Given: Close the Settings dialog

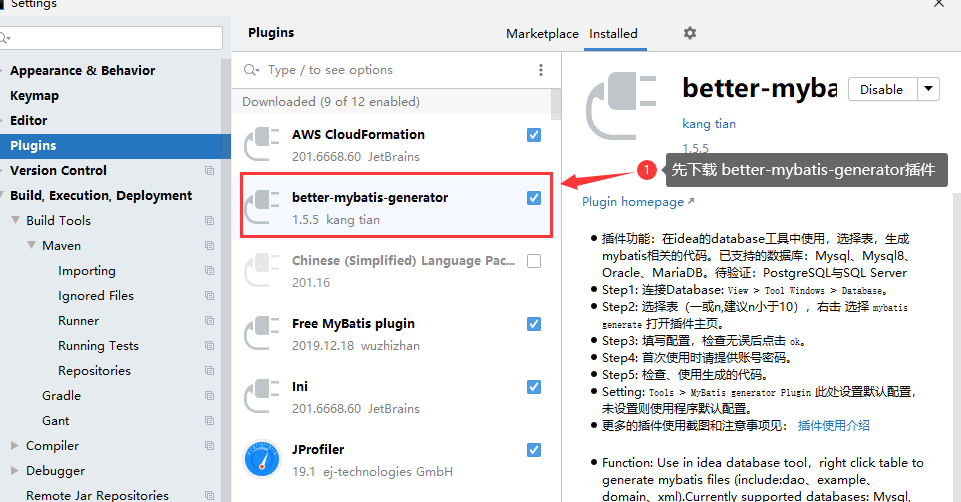Looking at the screenshot, I should coord(938,3).
